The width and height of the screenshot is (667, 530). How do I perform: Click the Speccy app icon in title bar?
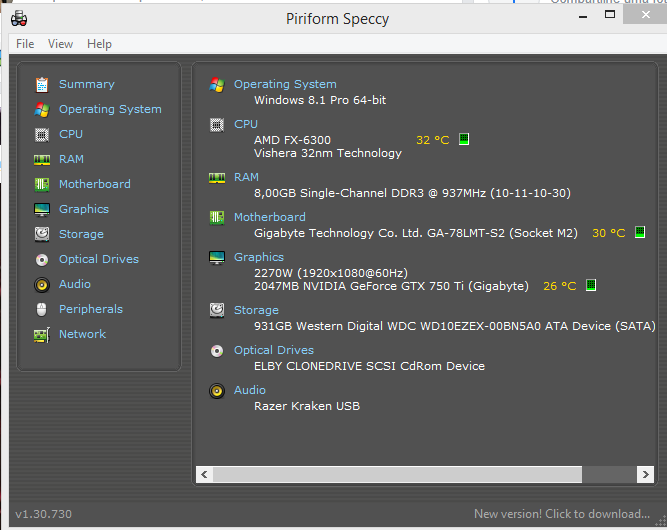[19, 19]
